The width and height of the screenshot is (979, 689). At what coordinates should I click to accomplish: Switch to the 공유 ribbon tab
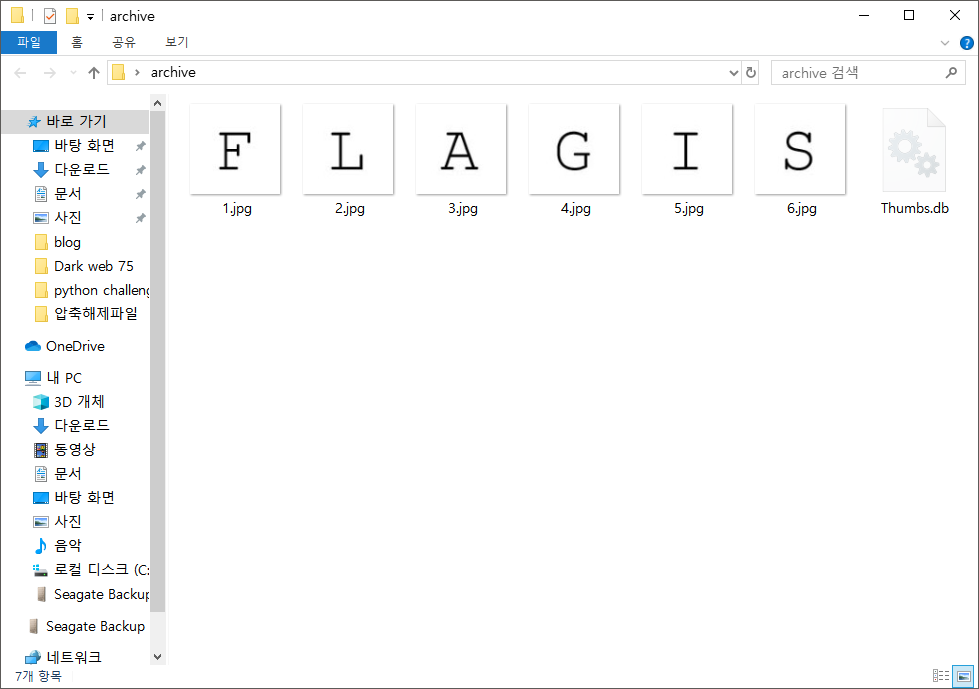pos(124,42)
